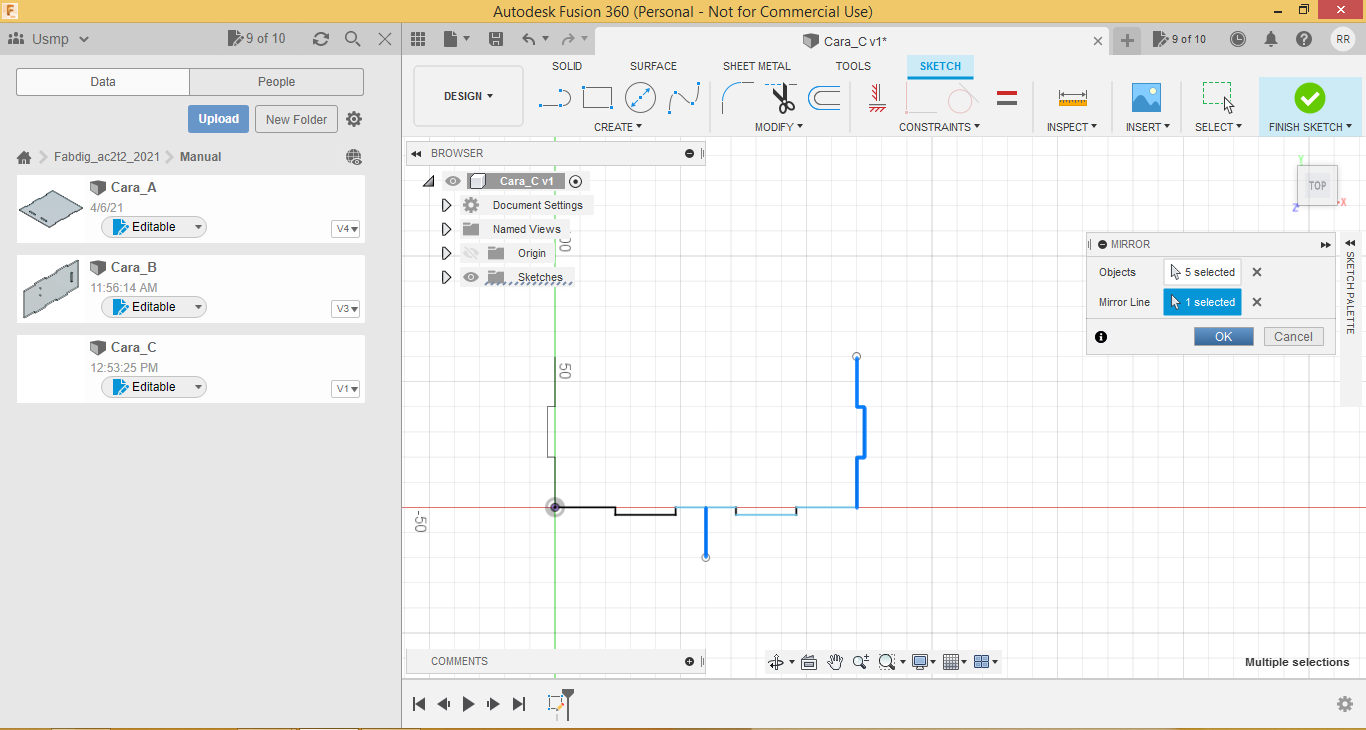Click the Look At navigation icon
Image resolution: width=1366 pixels, height=730 pixels.
[x=809, y=662]
